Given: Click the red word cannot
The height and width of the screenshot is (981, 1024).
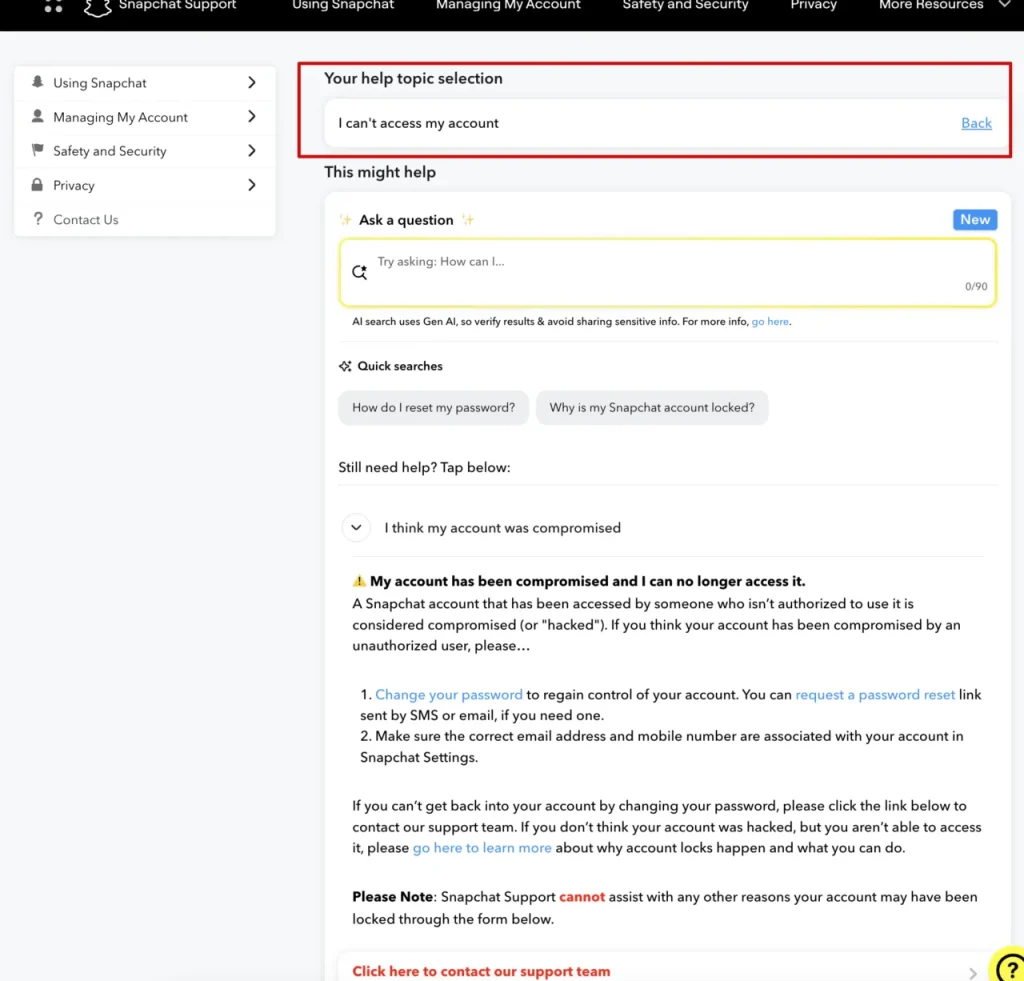Looking at the screenshot, I should (582, 897).
